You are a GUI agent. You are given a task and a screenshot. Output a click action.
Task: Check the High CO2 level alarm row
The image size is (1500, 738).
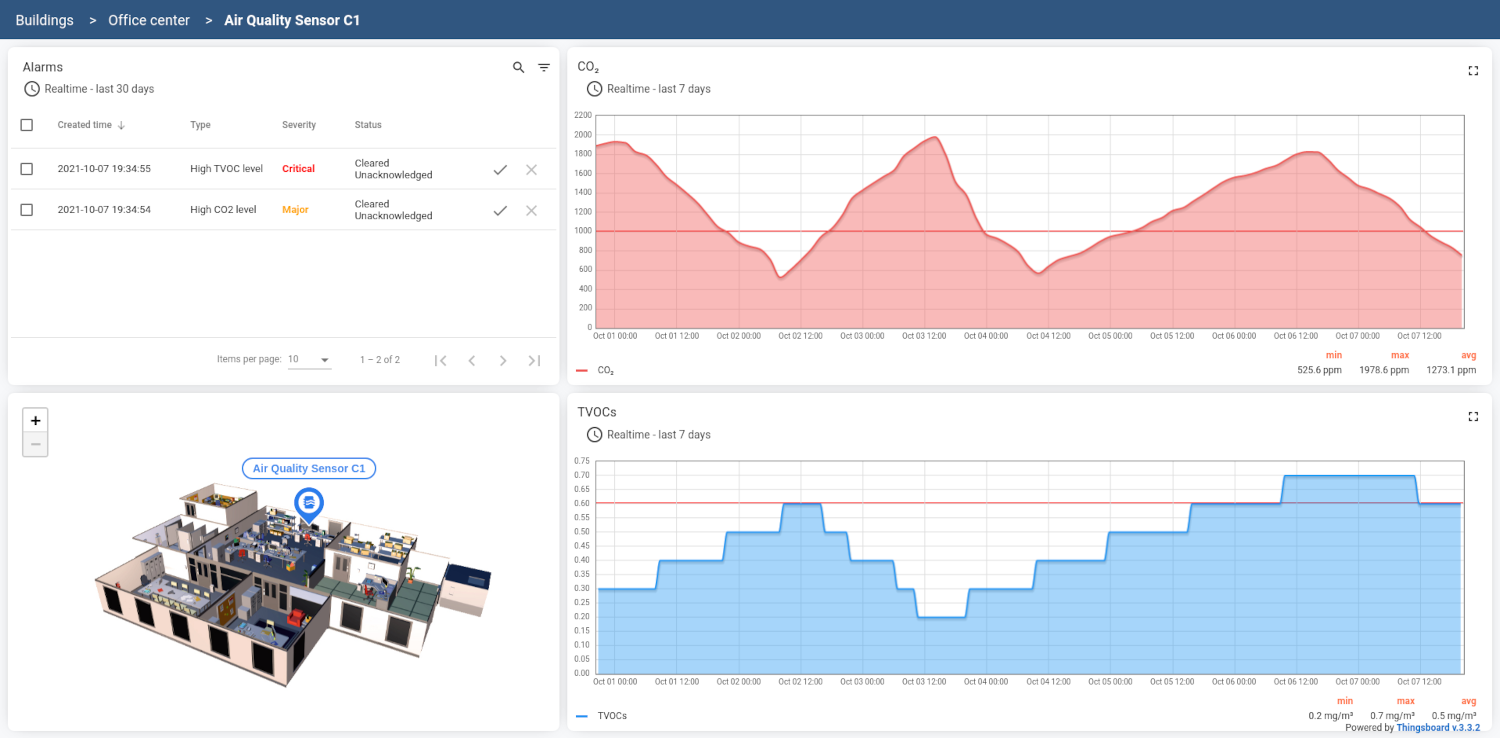click(x=27, y=210)
